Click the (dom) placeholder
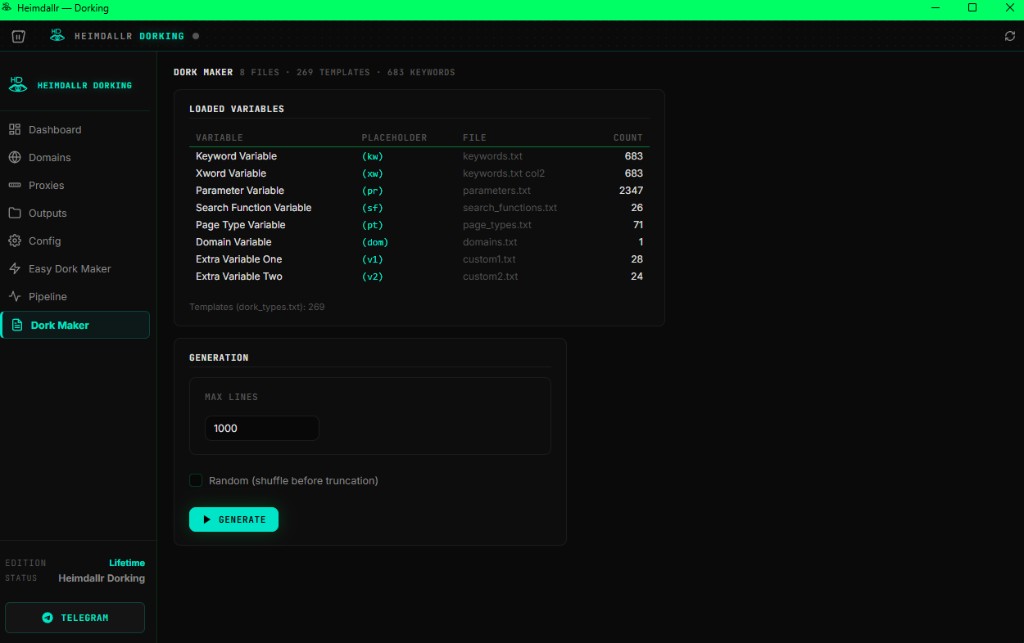 coord(375,242)
